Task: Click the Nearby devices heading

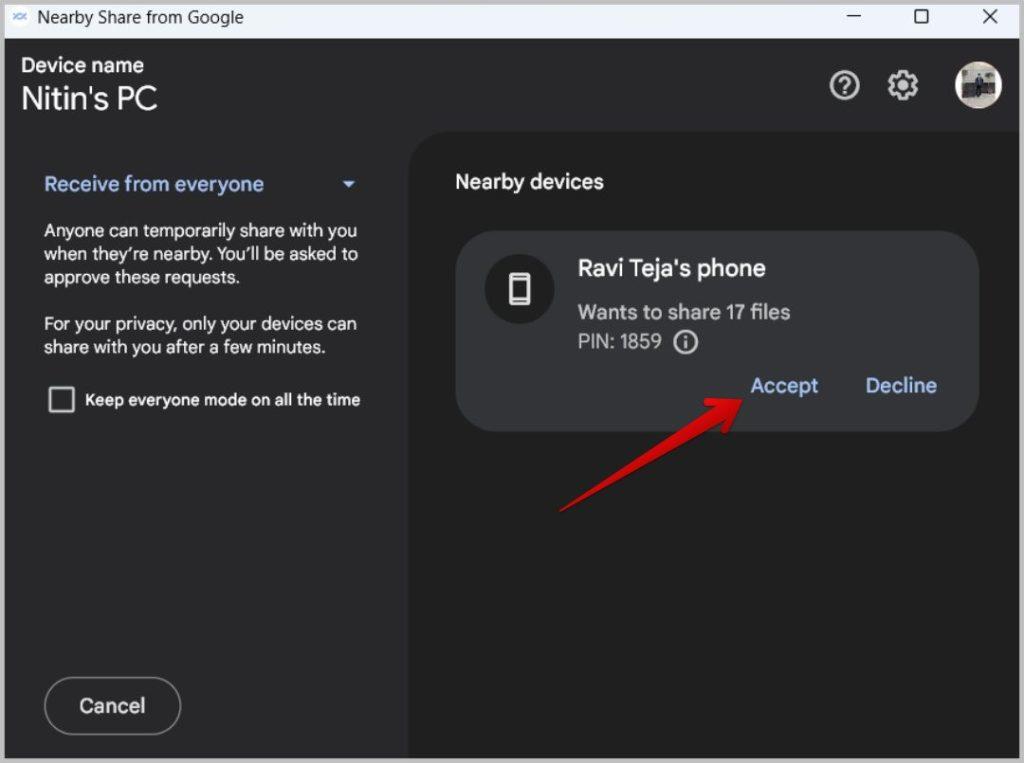Action: [x=529, y=182]
